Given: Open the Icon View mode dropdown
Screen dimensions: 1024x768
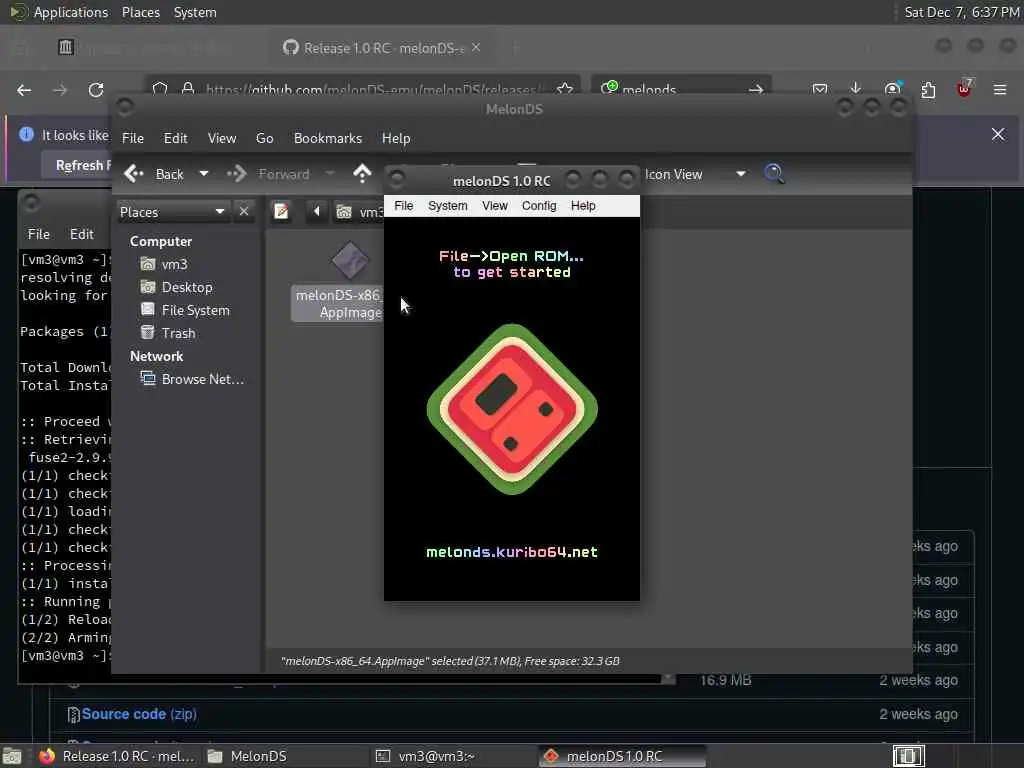Looking at the screenshot, I should [695, 174].
